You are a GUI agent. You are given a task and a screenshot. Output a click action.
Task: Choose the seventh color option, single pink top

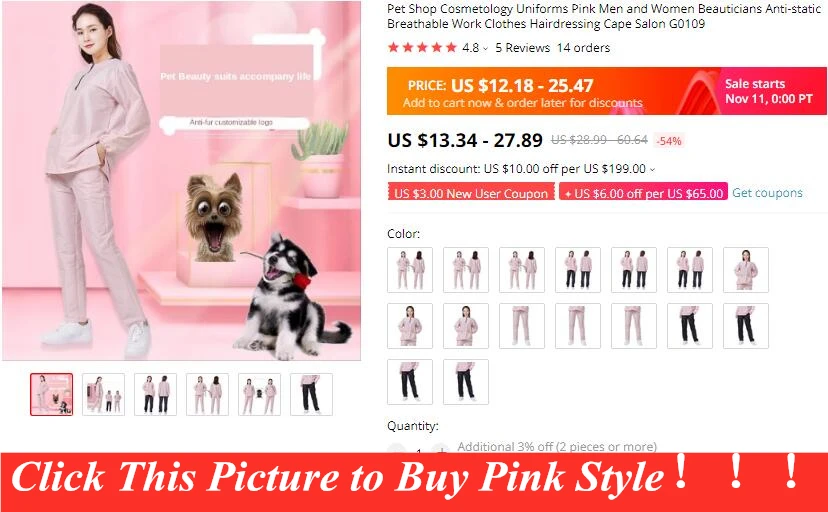pos(746,270)
